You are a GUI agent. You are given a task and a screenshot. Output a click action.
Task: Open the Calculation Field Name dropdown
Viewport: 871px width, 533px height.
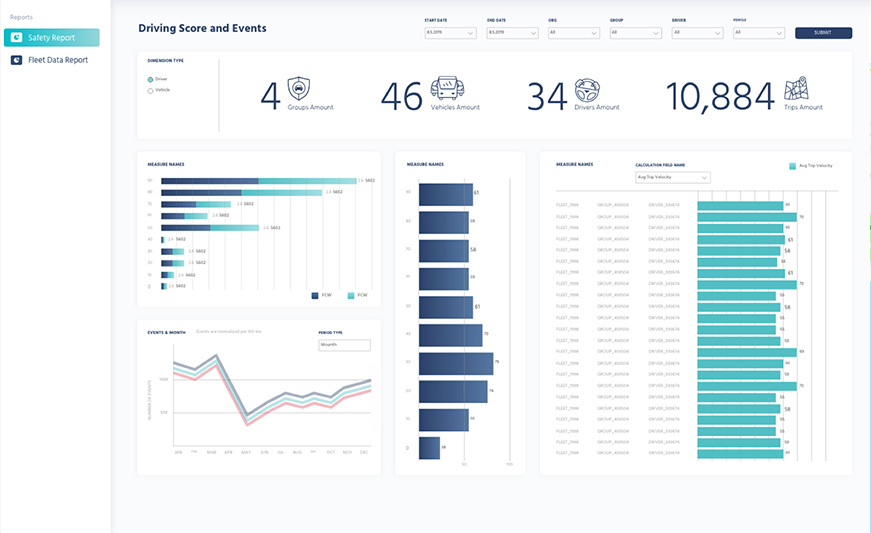673,177
